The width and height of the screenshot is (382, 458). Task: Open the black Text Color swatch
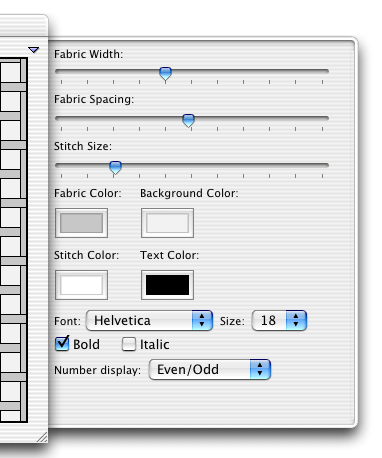[167, 285]
